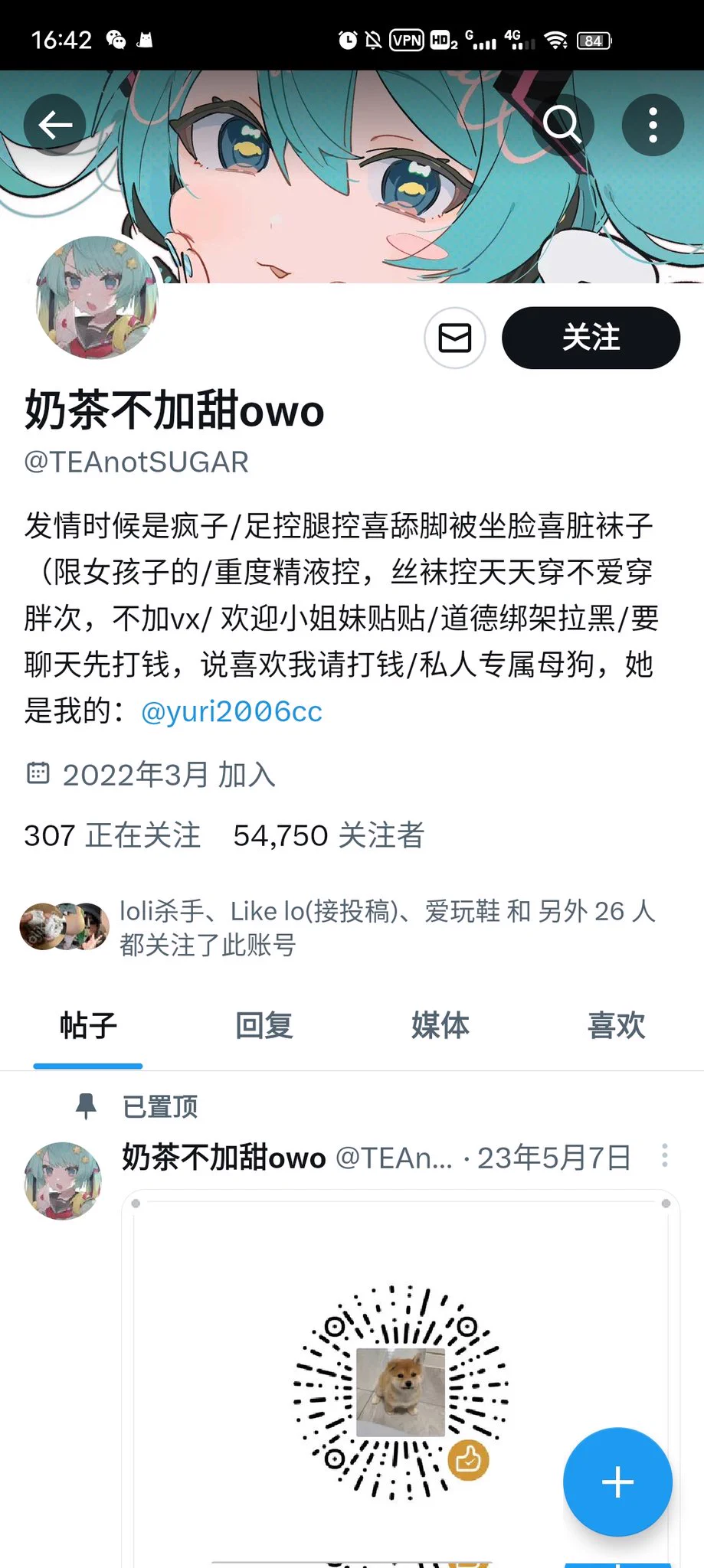Open the search magnifier icon
The height and width of the screenshot is (1568, 704).
point(562,125)
